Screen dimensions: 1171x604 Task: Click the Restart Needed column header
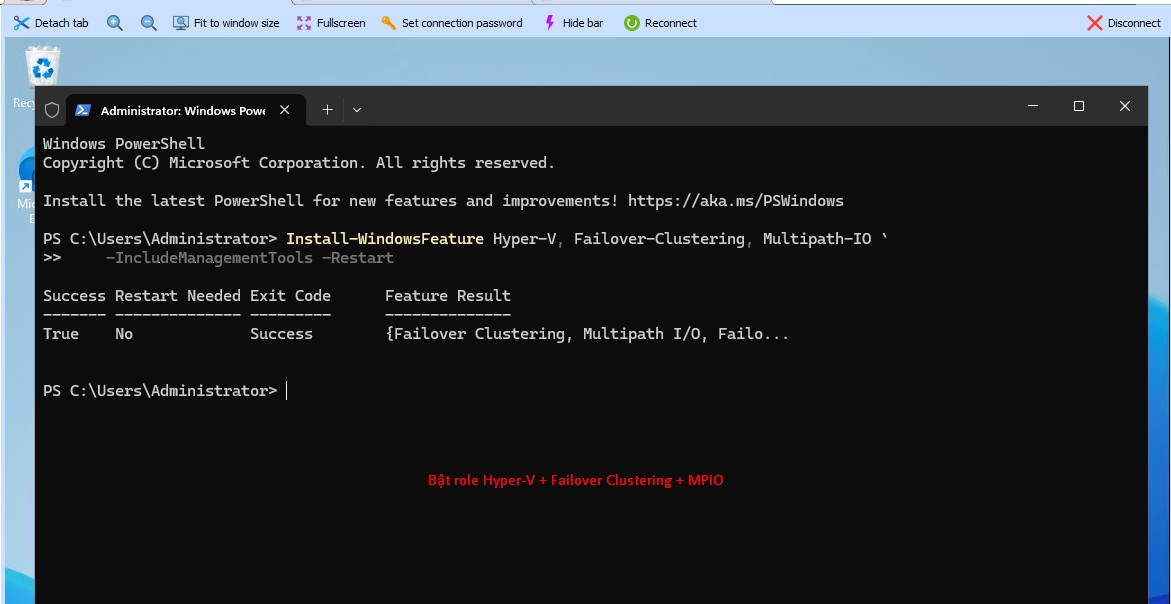tap(178, 296)
